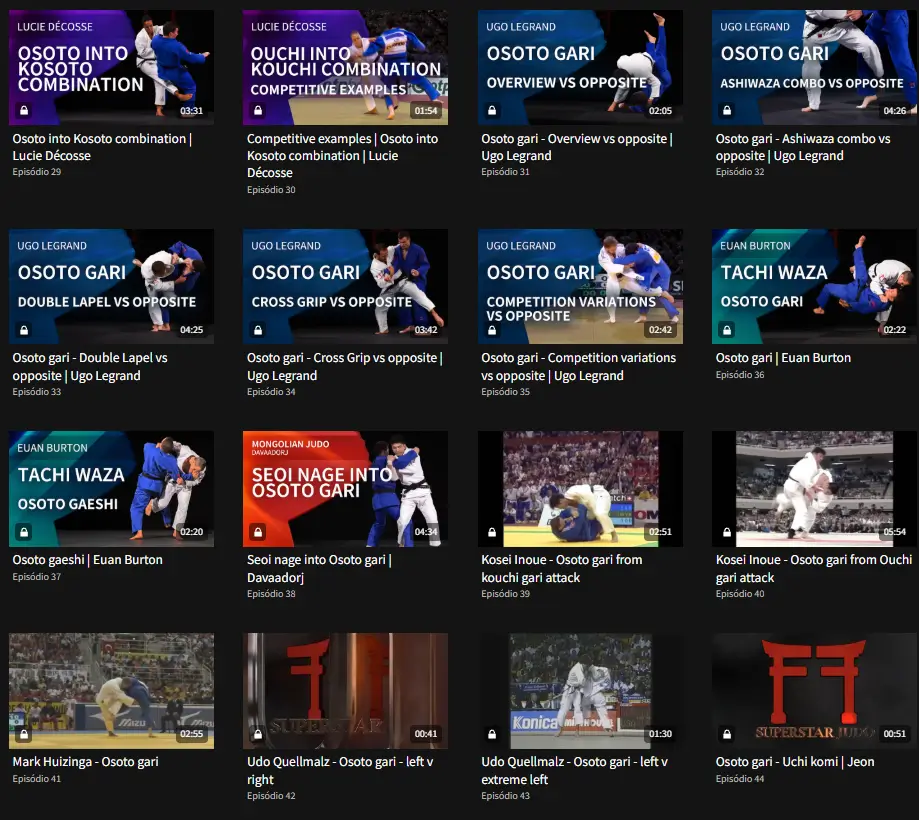Image resolution: width=919 pixels, height=820 pixels.
Task: Open 'Seoi nage into Osoto gari | Davaadorj' title
Action: click(x=319, y=569)
